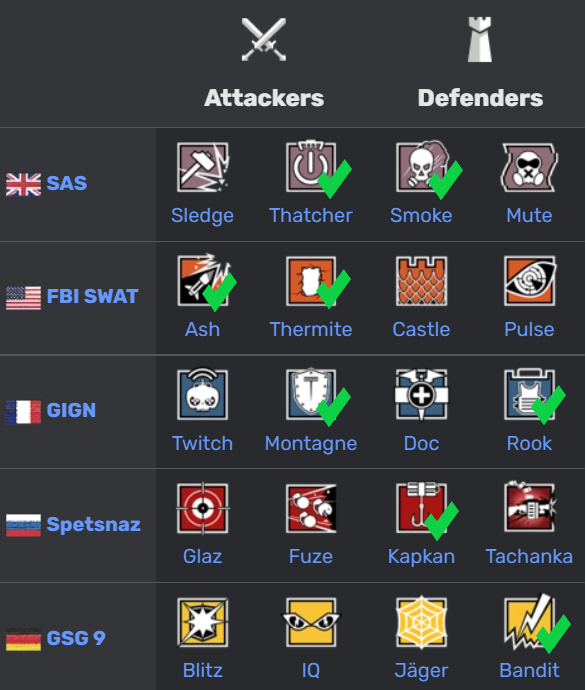Click the crossed swords Attackers icon
The image size is (587, 690).
(x=264, y=39)
